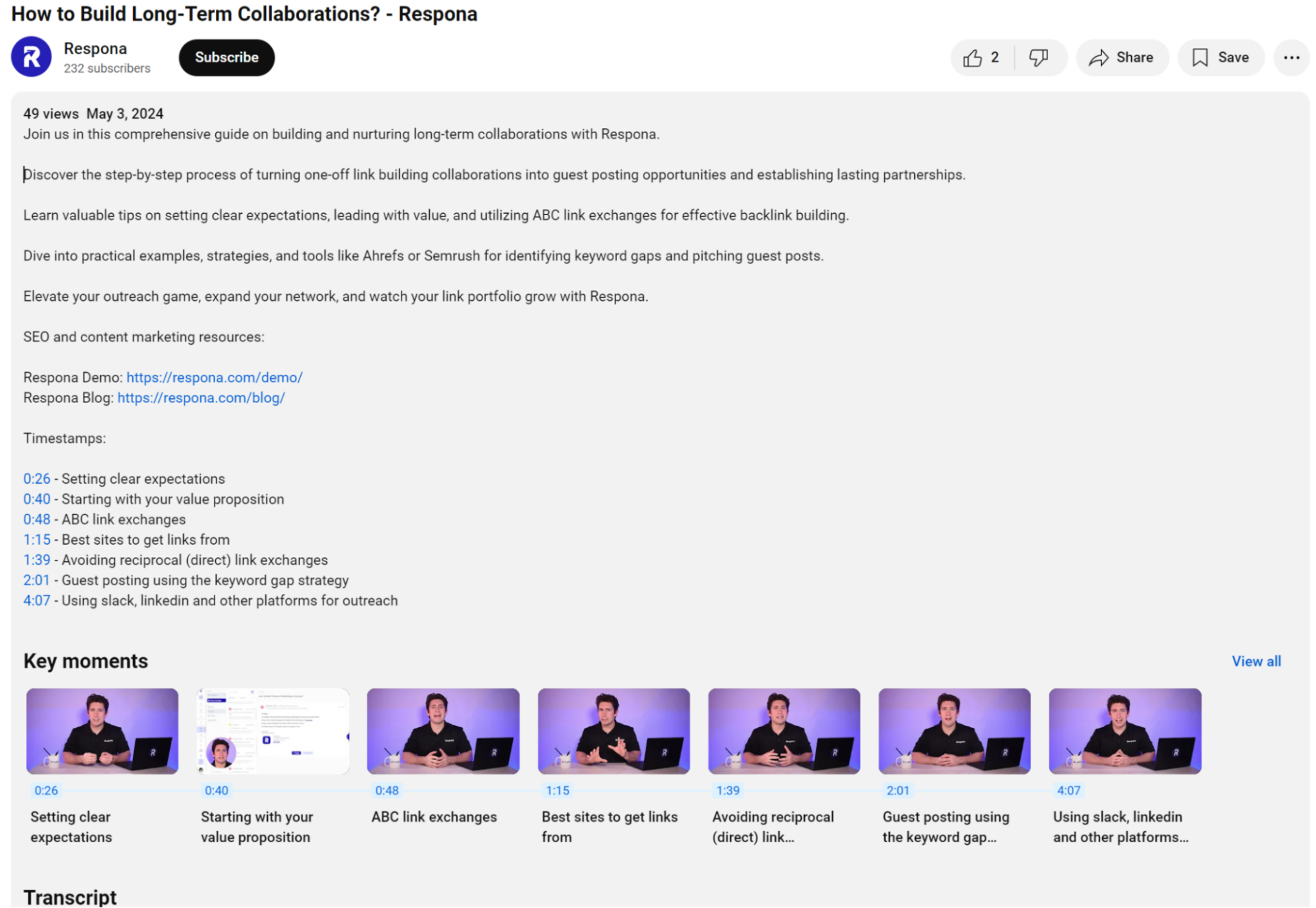The height and width of the screenshot is (908, 1316).
Task: Open 'Best sites to get links from' thumbnail
Action: click(613, 731)
